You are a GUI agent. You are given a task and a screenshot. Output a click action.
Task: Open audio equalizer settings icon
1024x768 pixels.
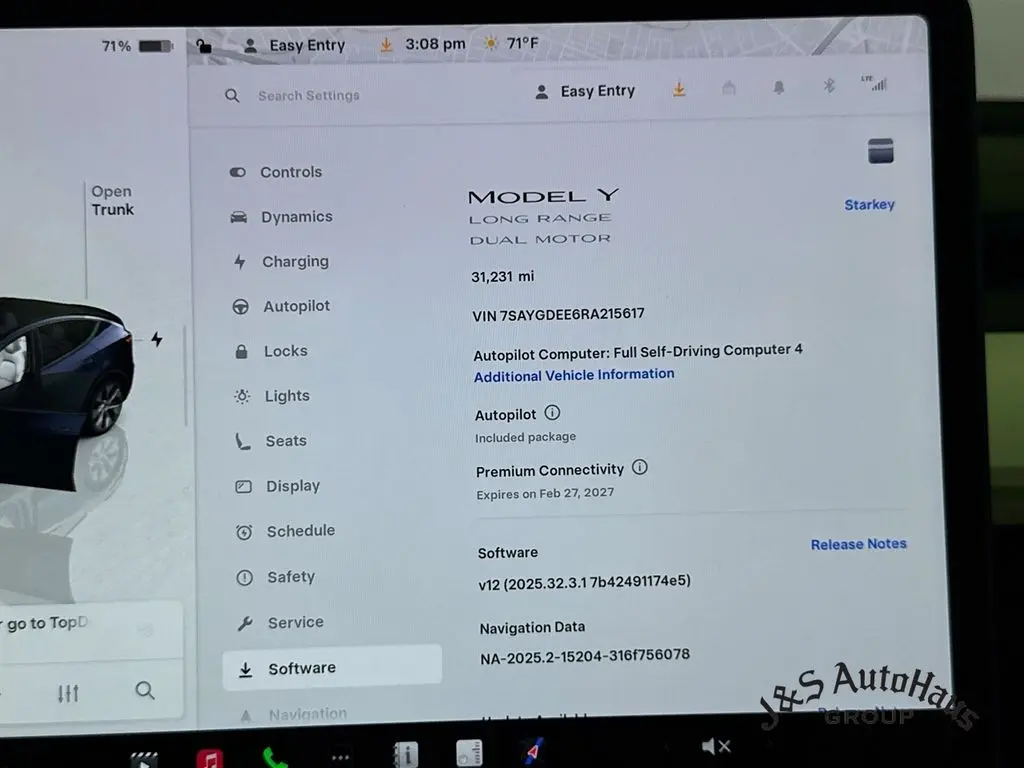(x=68, y=693)
